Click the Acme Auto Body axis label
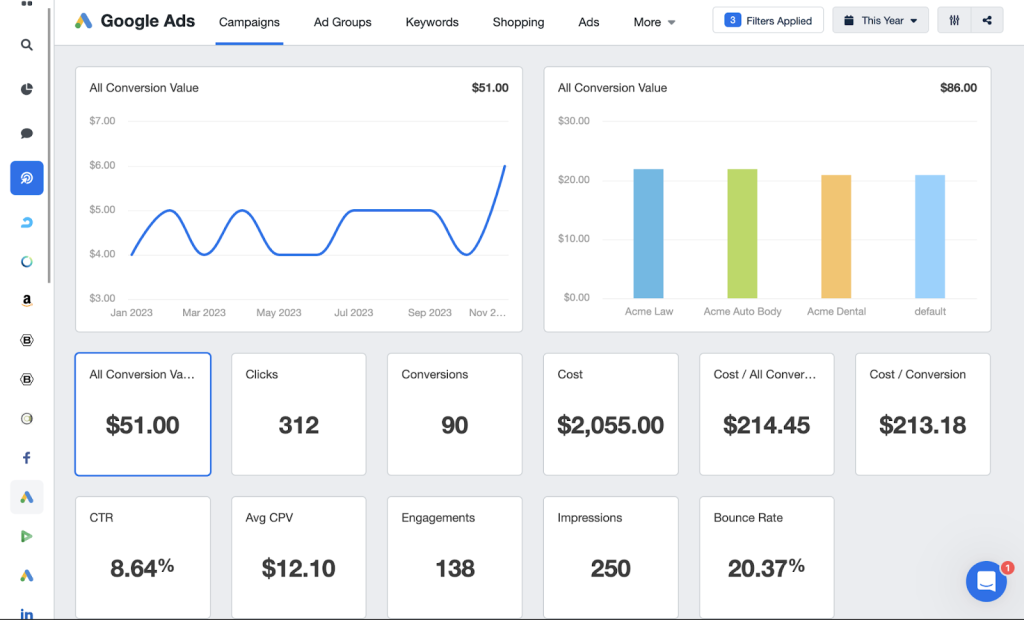1024x620 pixels. (743, 311)
